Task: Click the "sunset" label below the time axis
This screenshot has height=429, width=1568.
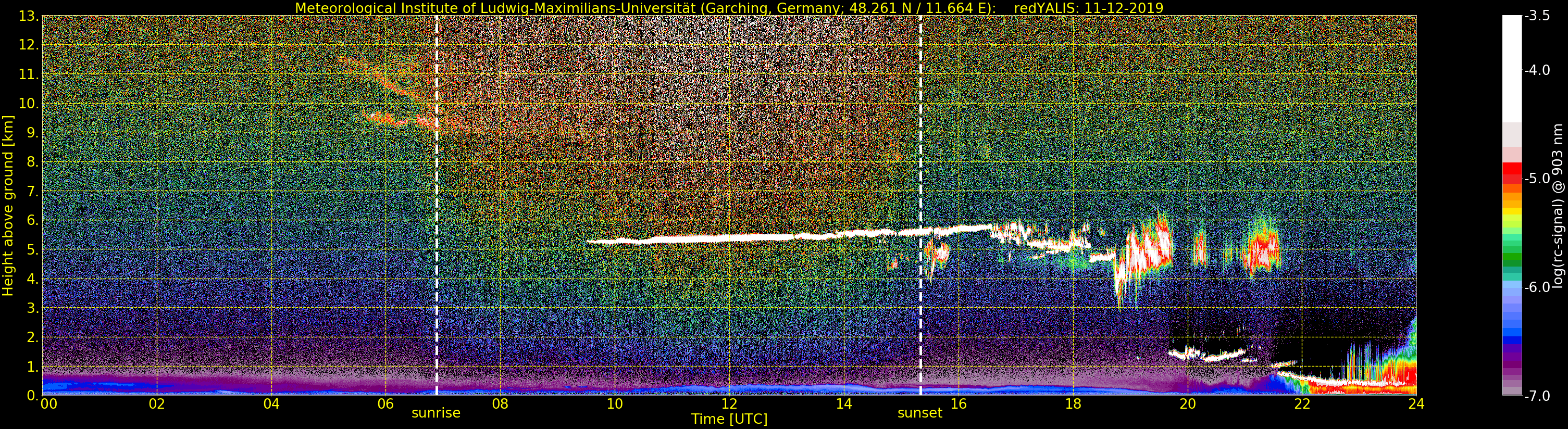Action: [x=920, y=413]
